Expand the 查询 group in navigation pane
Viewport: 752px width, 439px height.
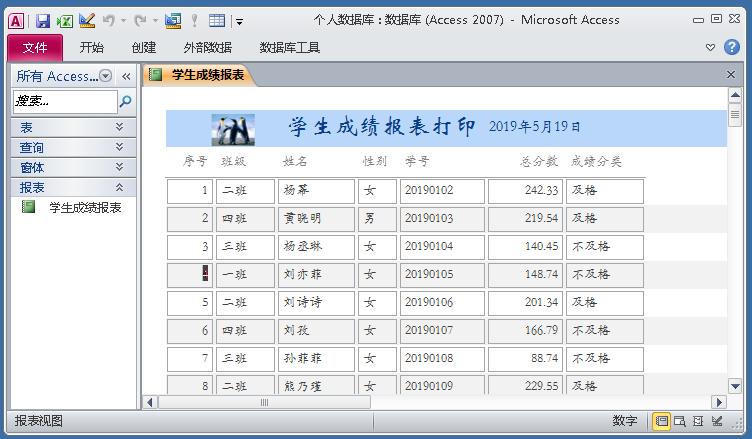pyautogui.click(x=73, y=147)
